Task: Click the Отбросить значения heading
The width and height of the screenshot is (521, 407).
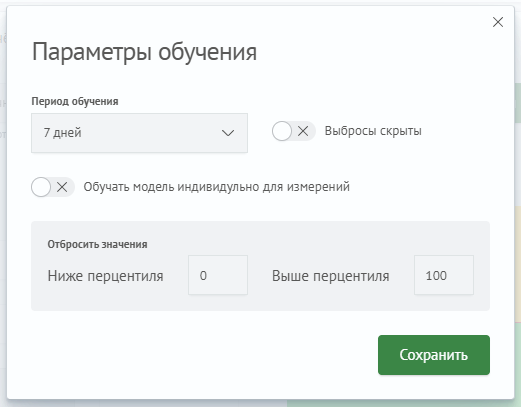Action: click(97, 244)
